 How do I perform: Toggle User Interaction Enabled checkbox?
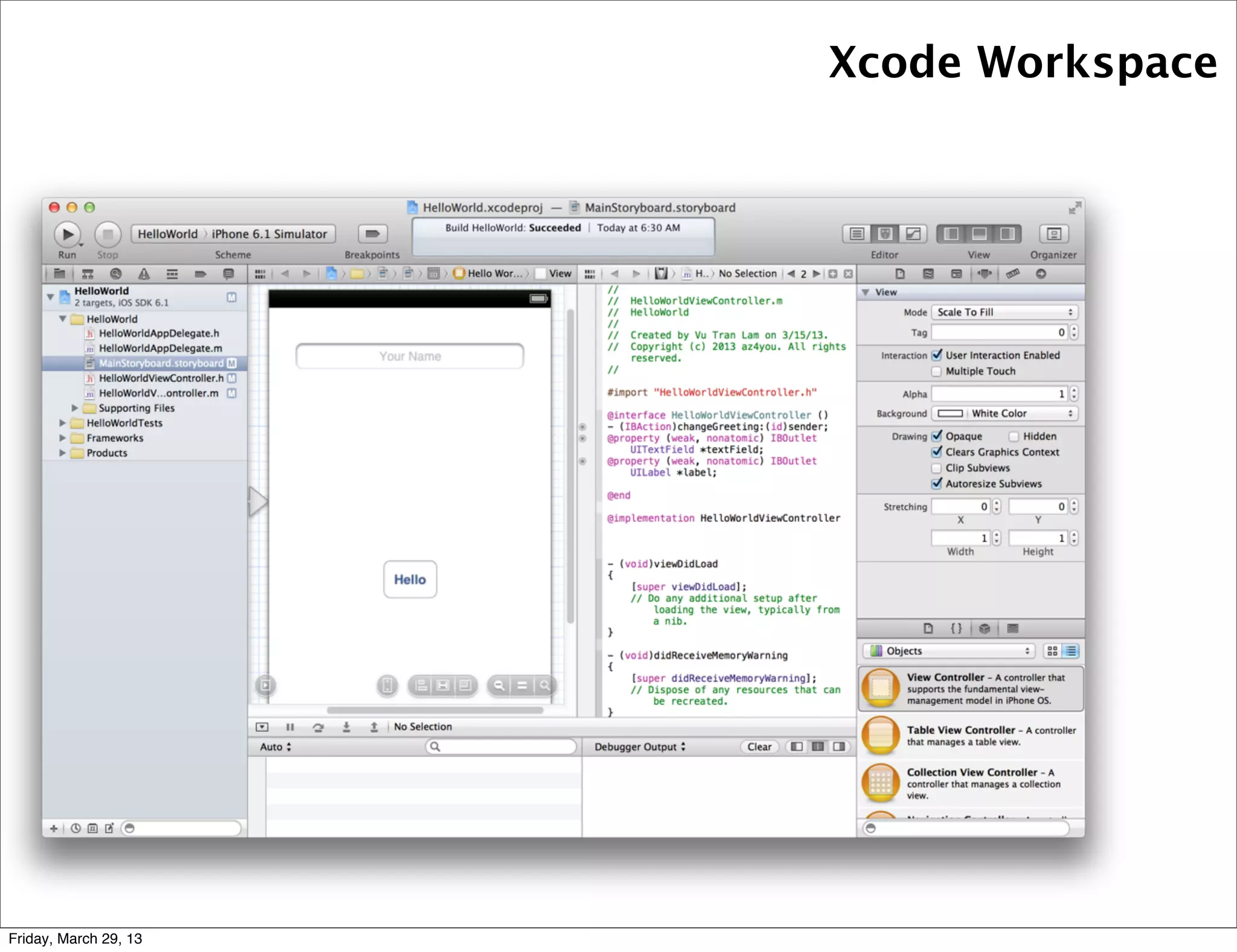click(937, 355)
